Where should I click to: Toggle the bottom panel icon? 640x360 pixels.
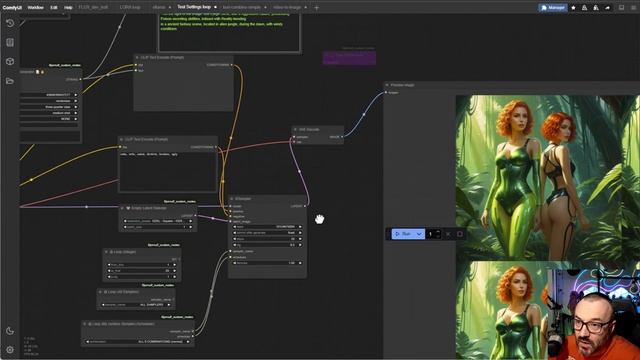(621, 7)
